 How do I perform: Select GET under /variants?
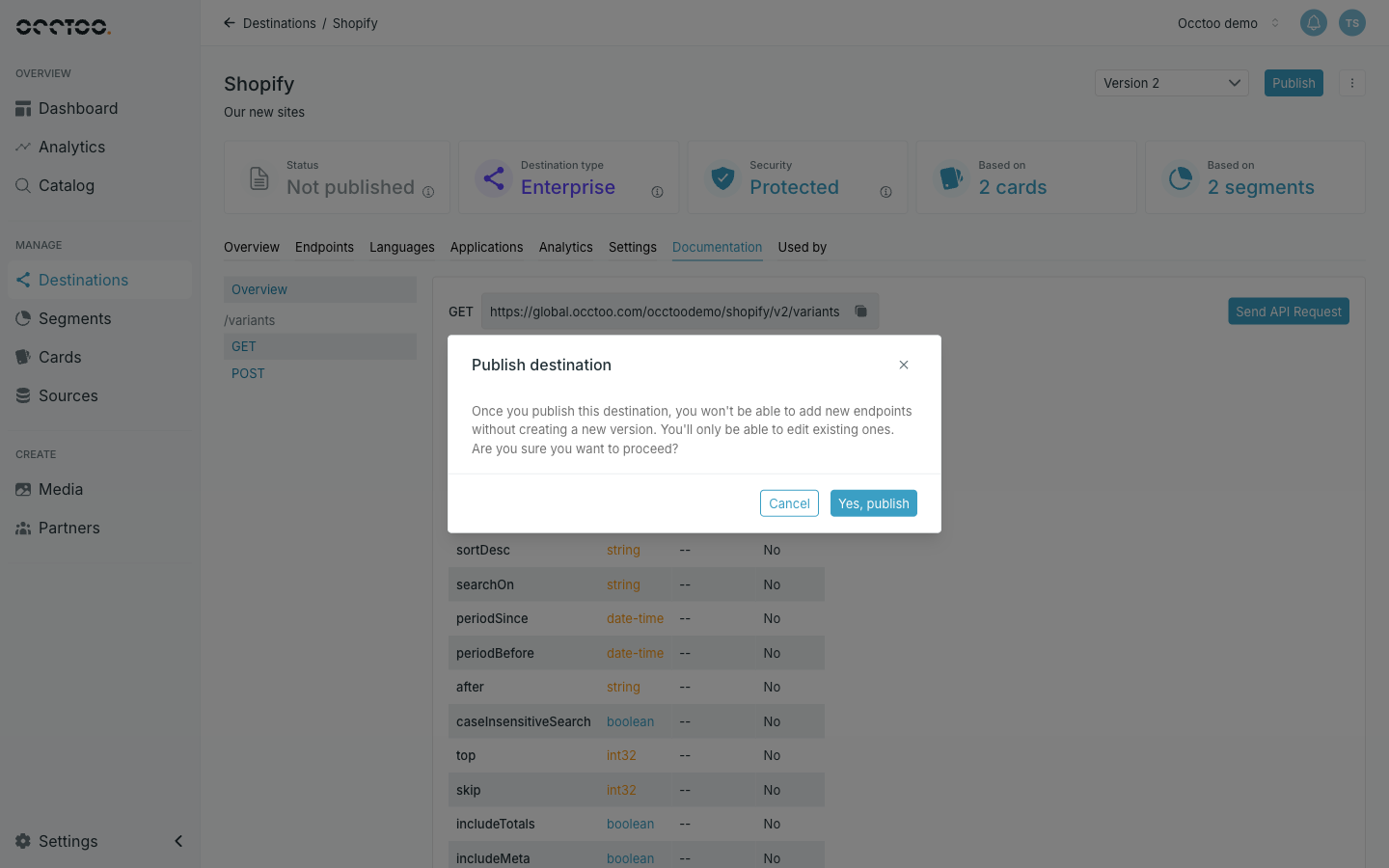(320, 346)
